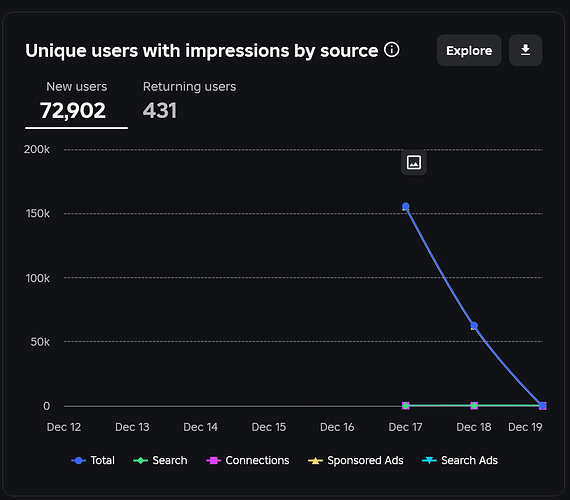Click the 50k y-axis label
This screenshot has height=500, width=570.
click(x=40, y=342)
